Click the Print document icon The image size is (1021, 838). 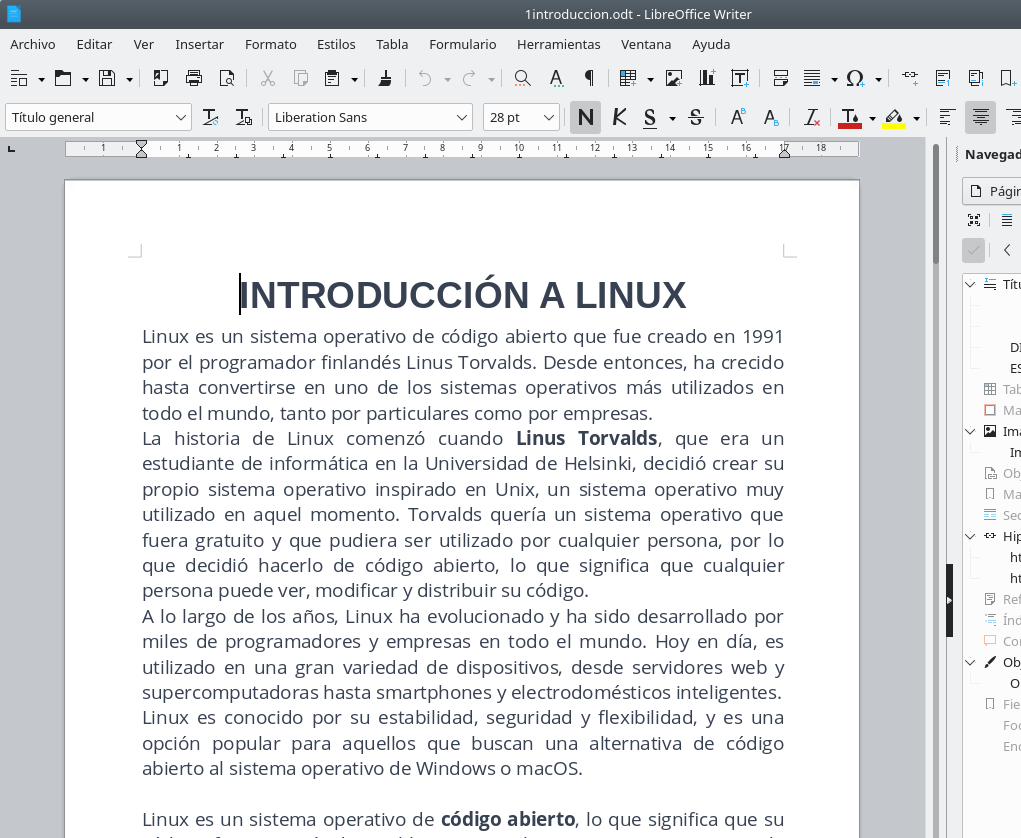tap(194, 78)
